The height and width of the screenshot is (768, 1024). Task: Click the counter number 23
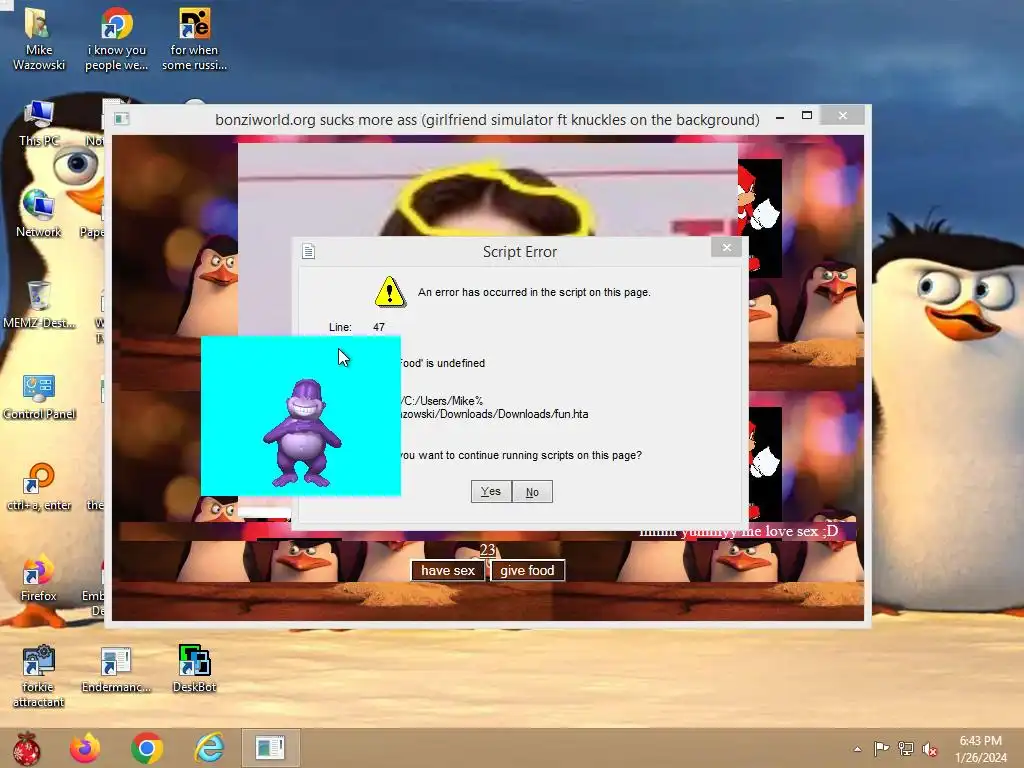point(488,550)
